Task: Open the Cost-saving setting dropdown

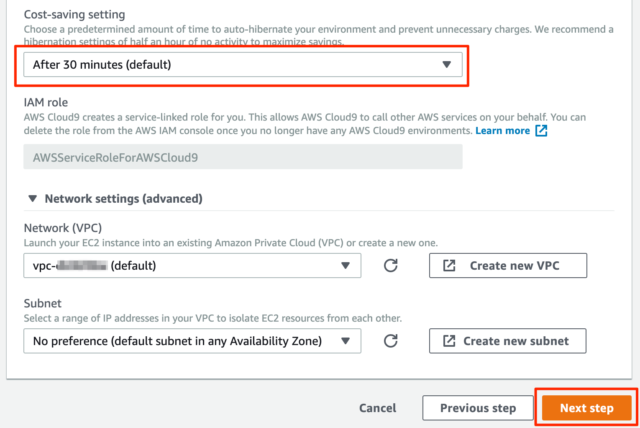Action: coord(243,64)
